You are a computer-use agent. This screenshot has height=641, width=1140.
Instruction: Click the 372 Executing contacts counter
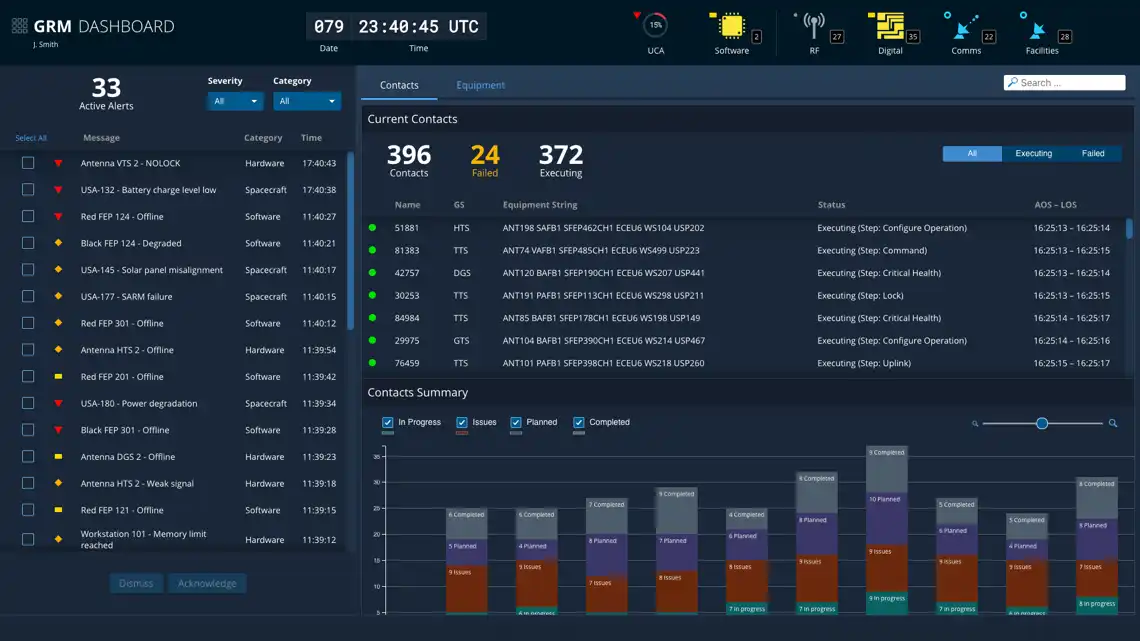(x=561, y=160)
